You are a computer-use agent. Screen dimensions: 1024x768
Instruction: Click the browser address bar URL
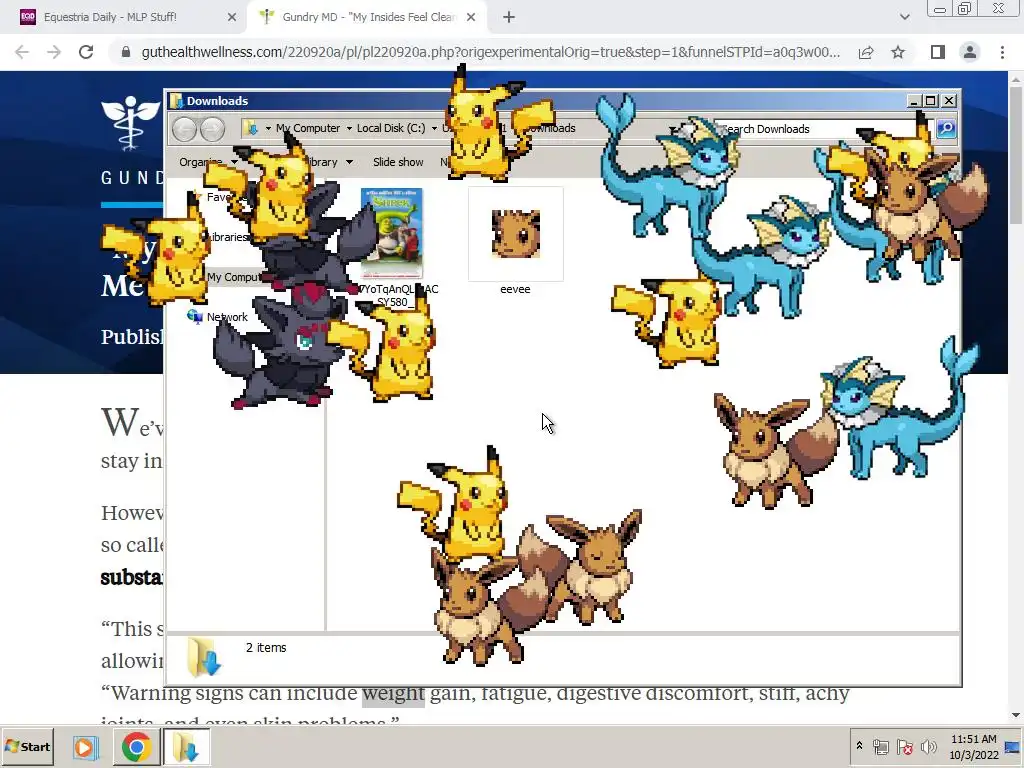click(x=490, y=52)
